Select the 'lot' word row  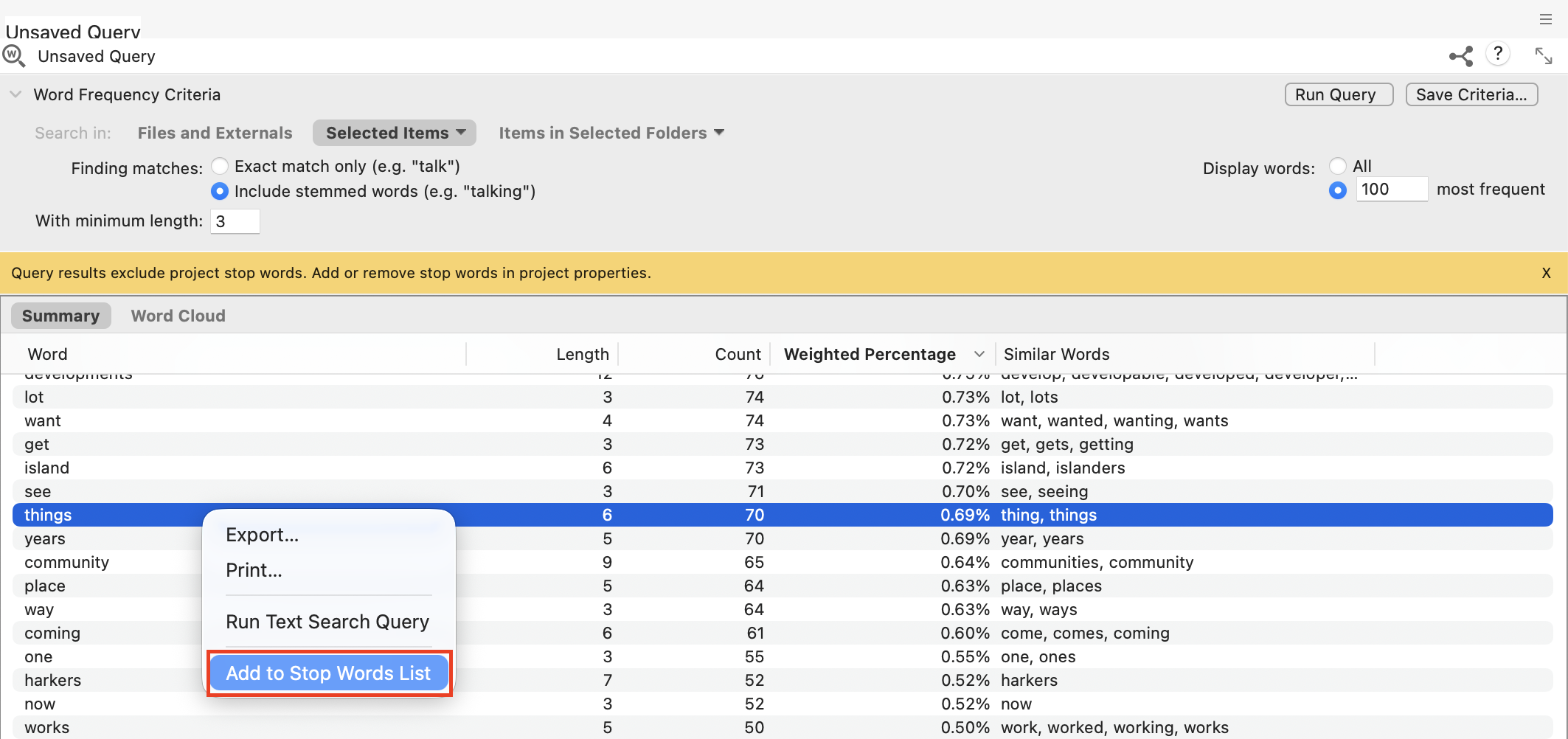click(x=783, y=397)
